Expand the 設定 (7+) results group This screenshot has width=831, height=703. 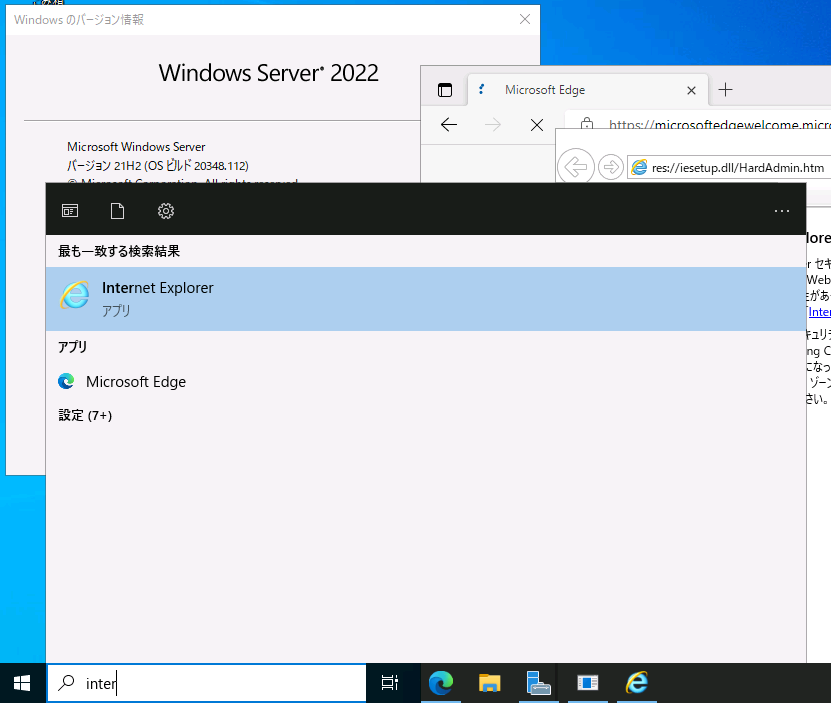pyautogui.click(x=85, y=415)
